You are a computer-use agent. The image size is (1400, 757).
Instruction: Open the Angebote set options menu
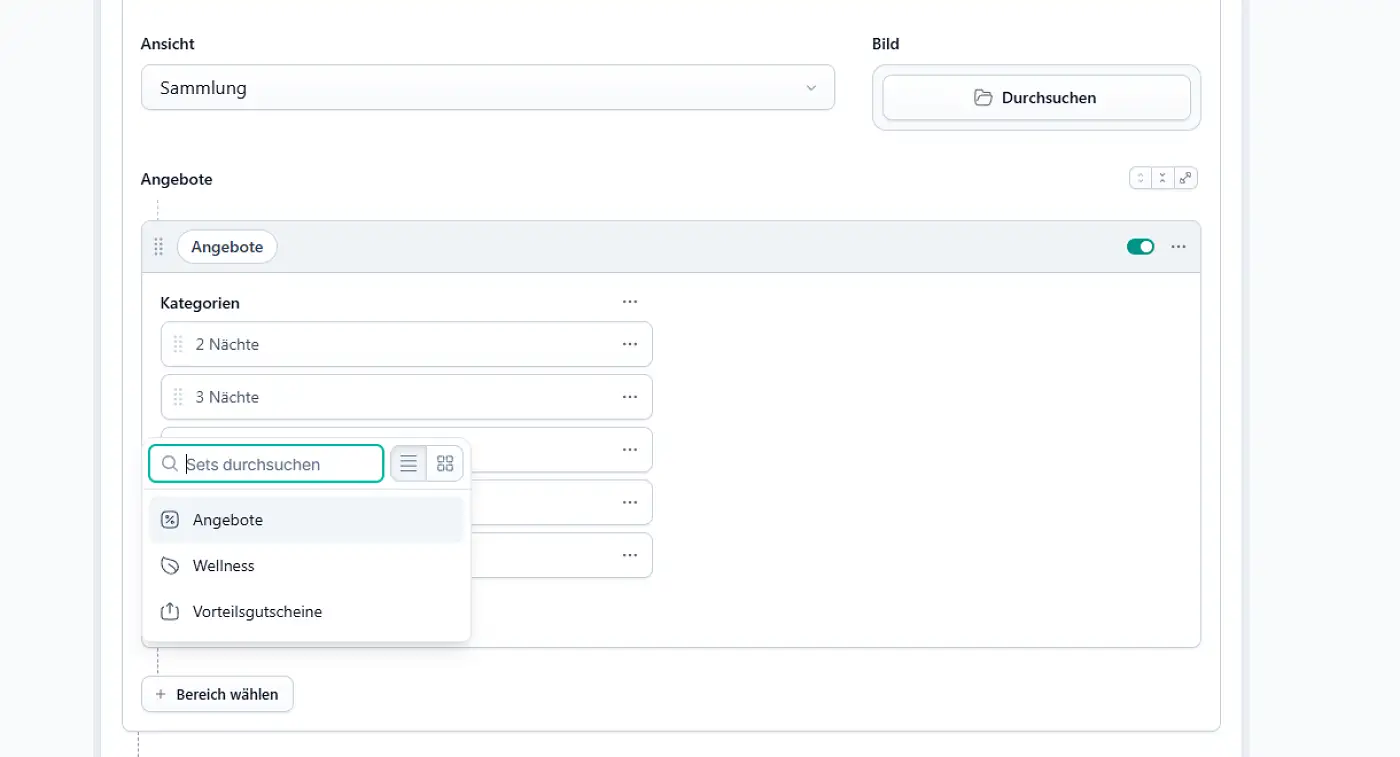coord(1178,247)
